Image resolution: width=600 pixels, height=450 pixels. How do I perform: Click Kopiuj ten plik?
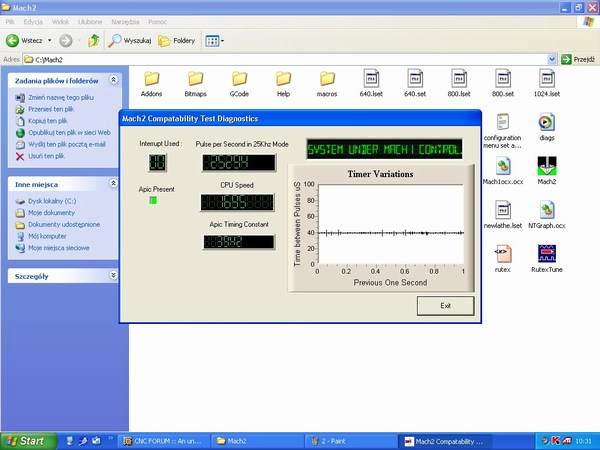[x=48, y=121]
